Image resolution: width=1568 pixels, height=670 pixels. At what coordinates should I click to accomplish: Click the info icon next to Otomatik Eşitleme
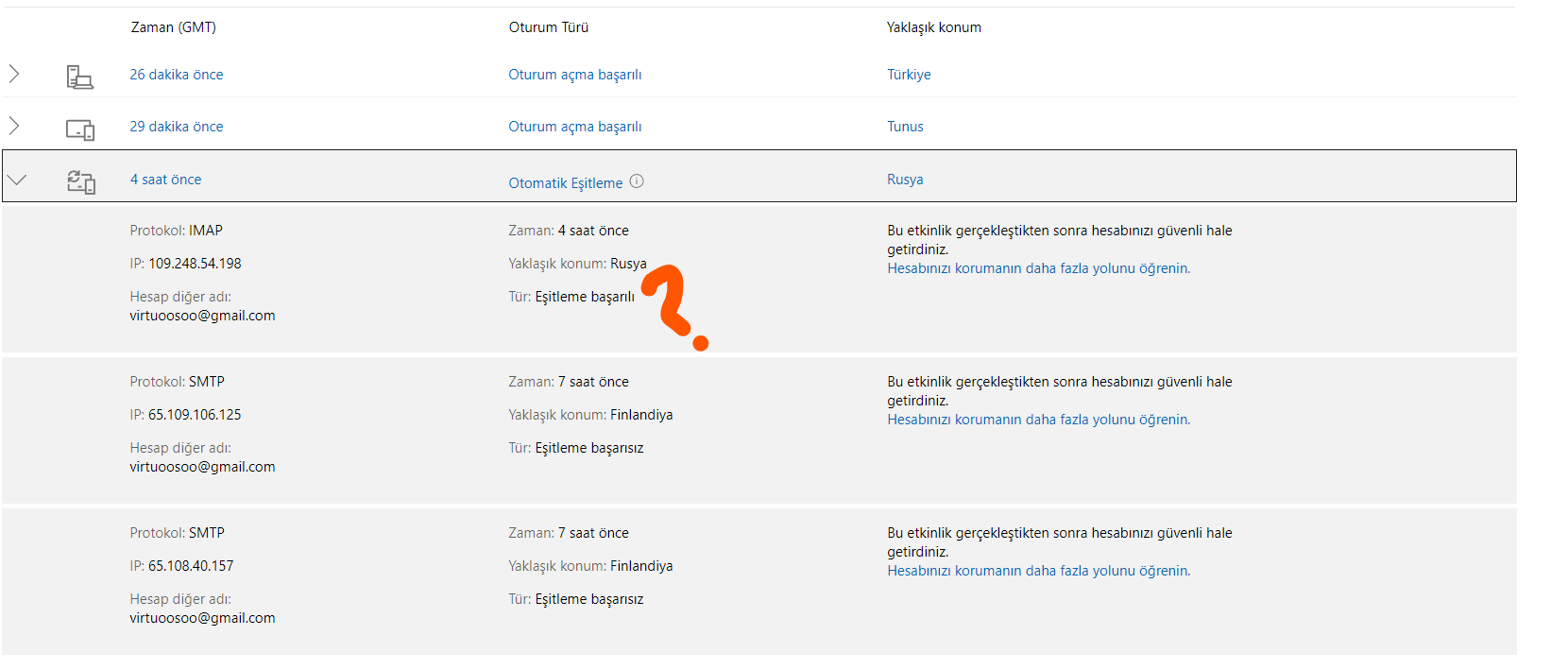click(637, 181)
